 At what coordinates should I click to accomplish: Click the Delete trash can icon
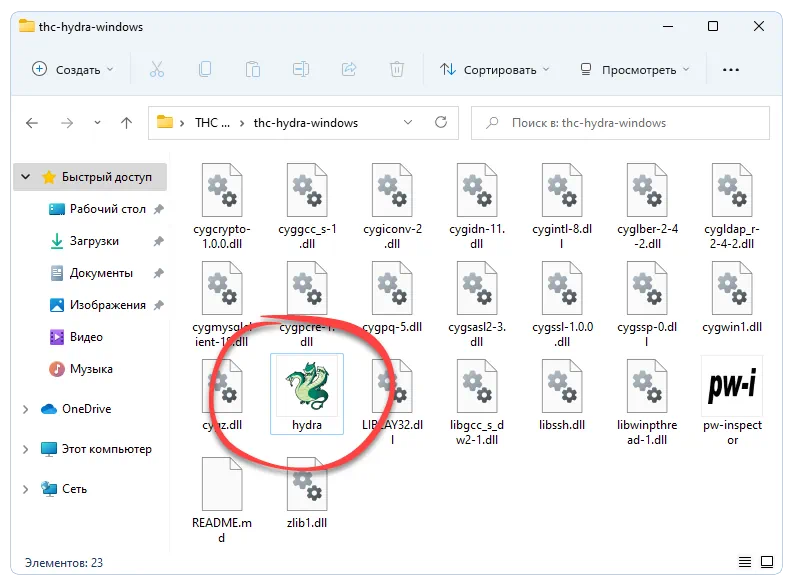(397, 69)
